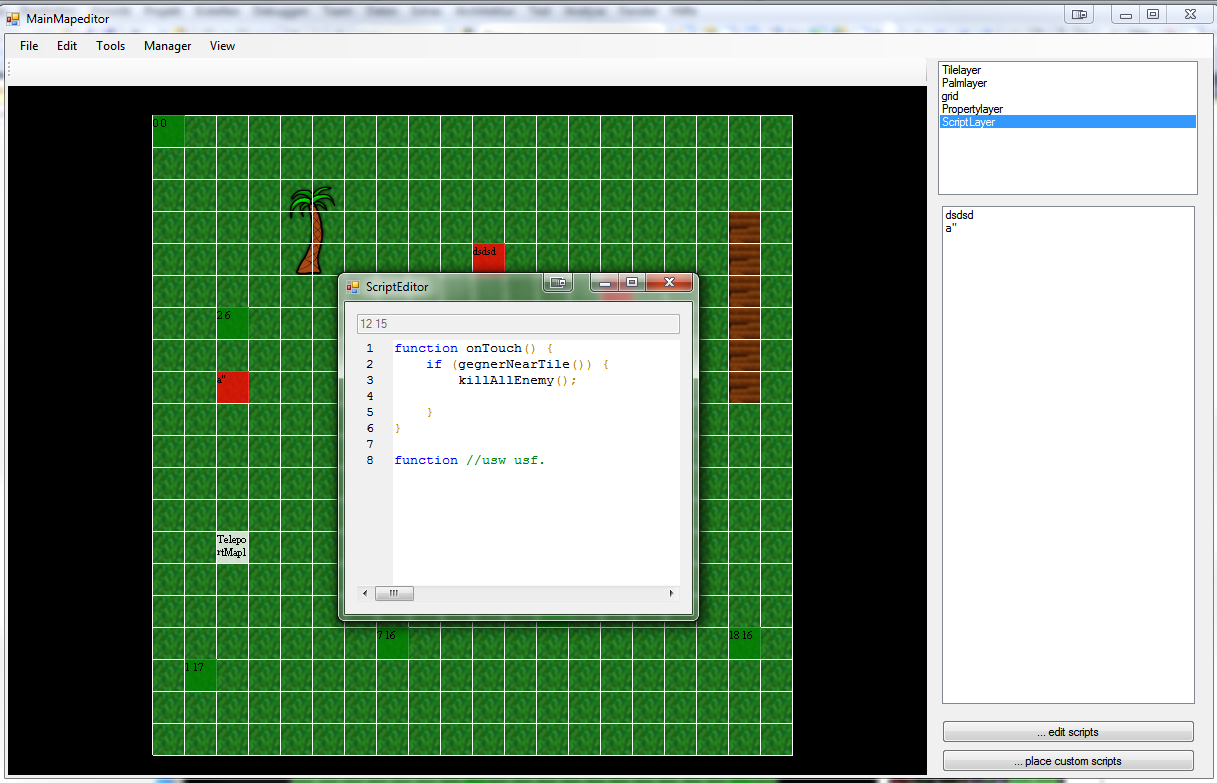Click the ScriptEditor window title icon
This screenshot has width=1217, height=783.
click(x=353, y=287)
